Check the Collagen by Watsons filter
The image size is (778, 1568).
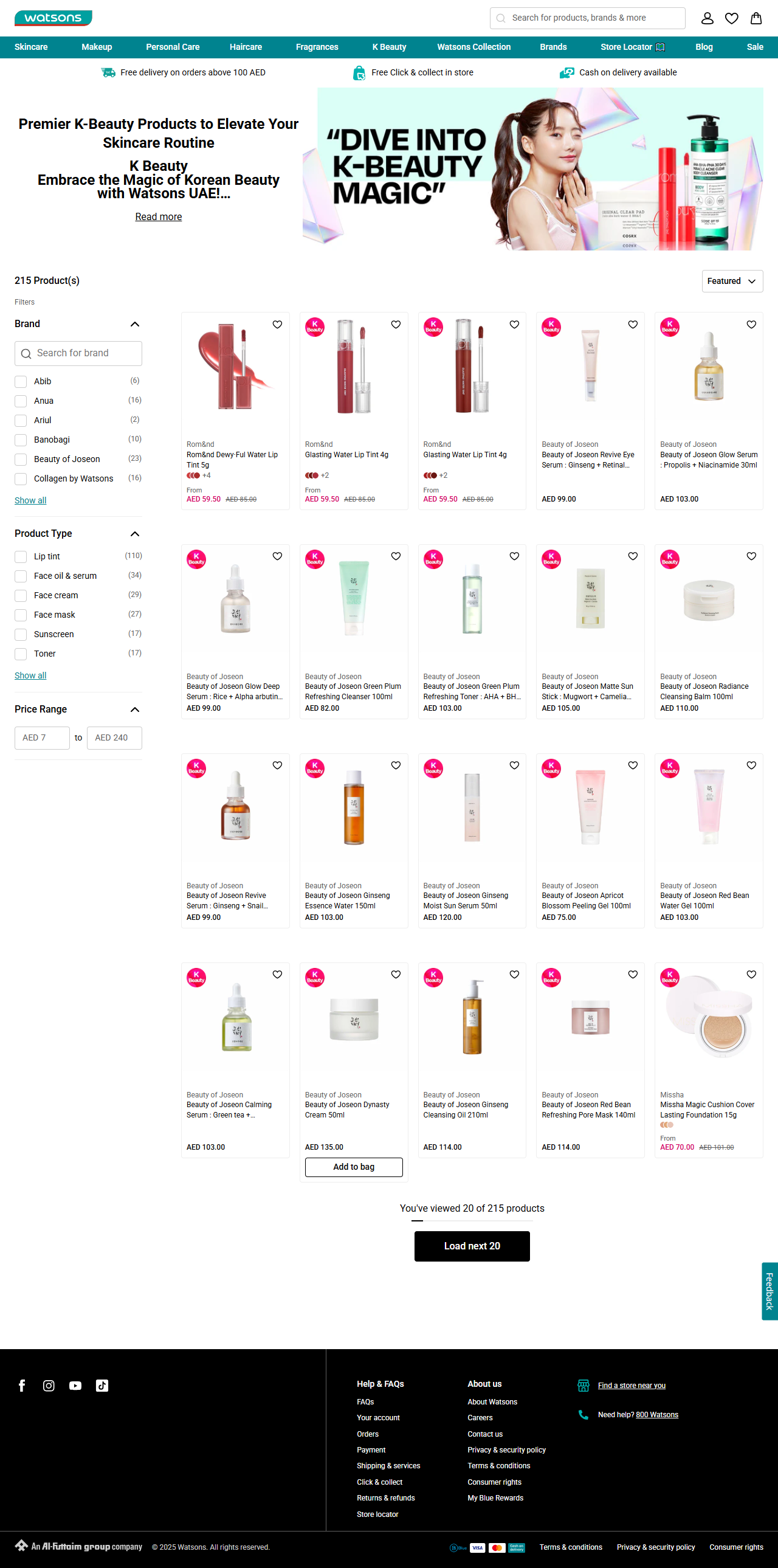21,479
